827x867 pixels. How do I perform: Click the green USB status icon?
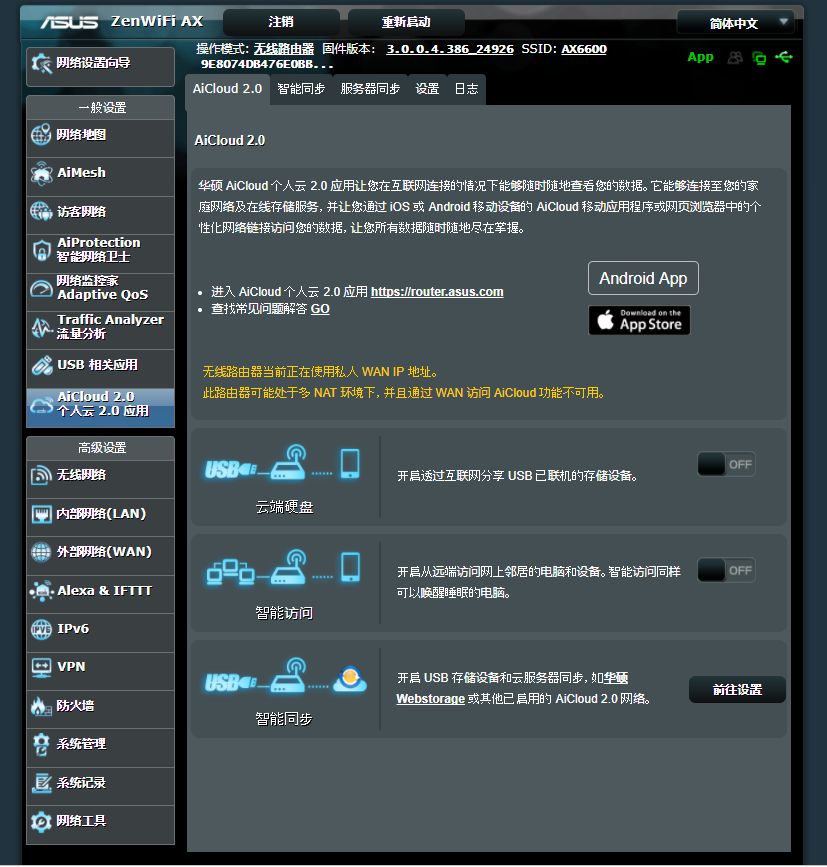pyautogui.click(x=783, y=57)
